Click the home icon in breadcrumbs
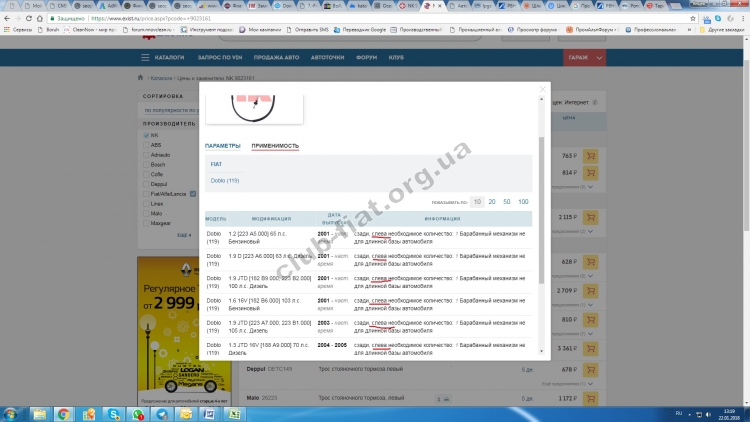 [141, 77]
